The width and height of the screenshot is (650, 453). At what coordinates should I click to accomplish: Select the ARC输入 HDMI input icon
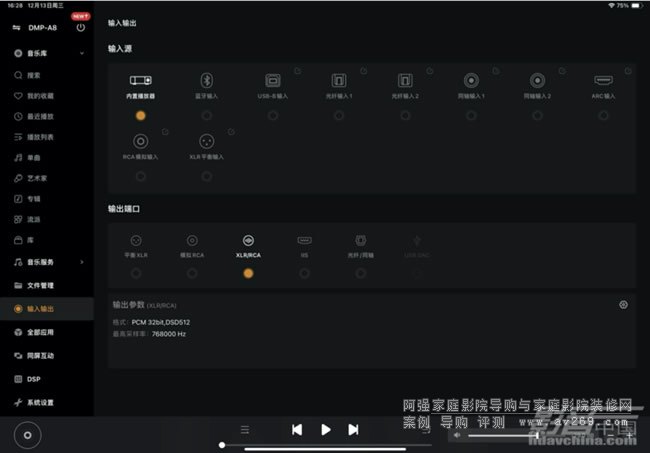click(x=603, y=80)
